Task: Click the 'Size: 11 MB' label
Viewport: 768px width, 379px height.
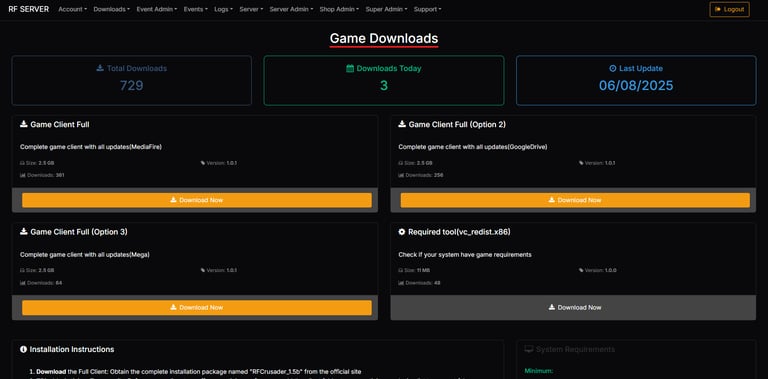Action: (414, 270)
